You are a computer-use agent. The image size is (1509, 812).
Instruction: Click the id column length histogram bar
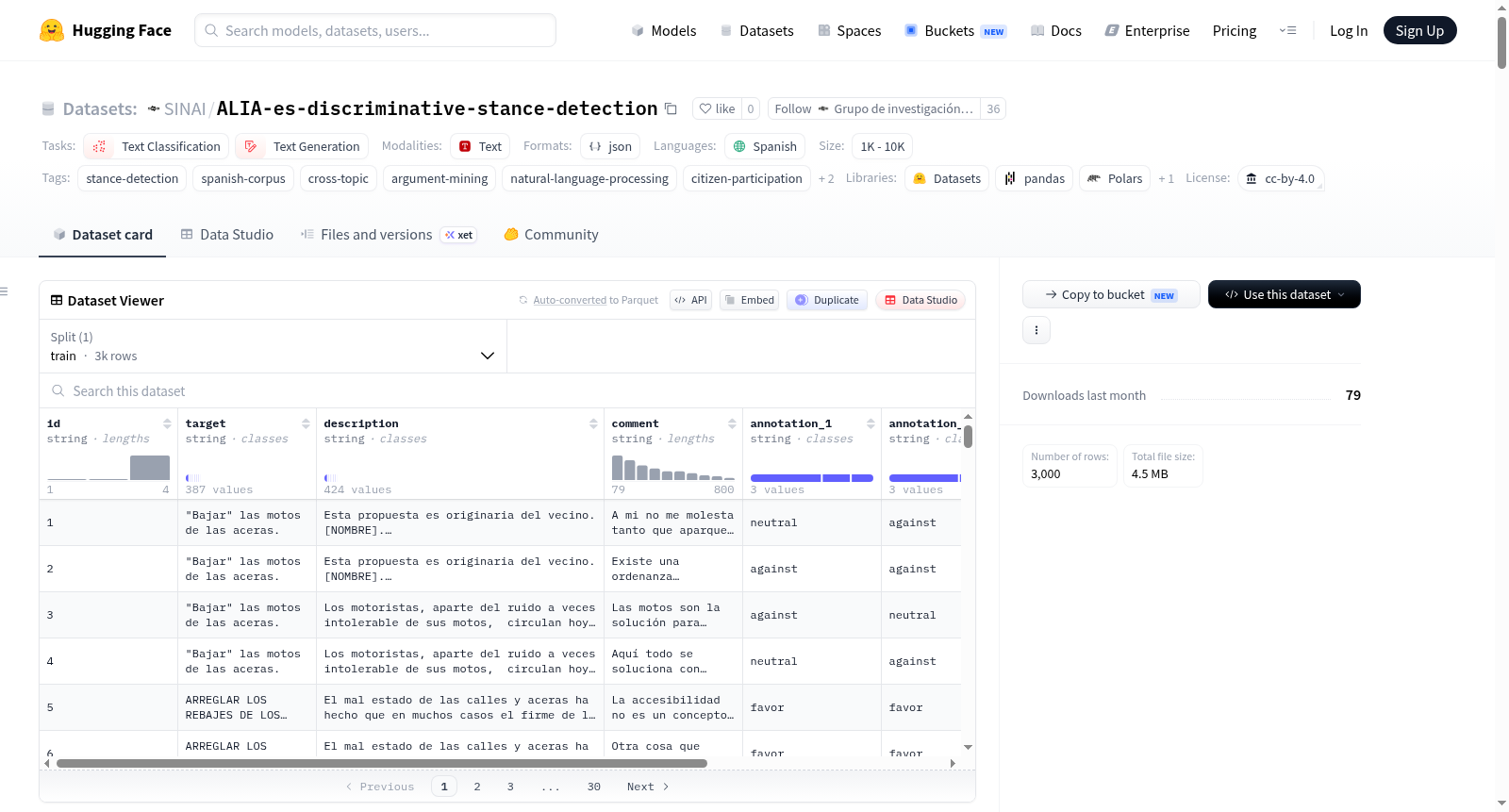(x=150, y=468)
